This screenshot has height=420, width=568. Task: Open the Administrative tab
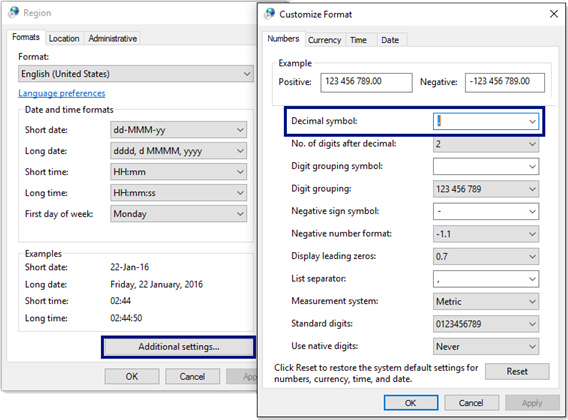113,38
